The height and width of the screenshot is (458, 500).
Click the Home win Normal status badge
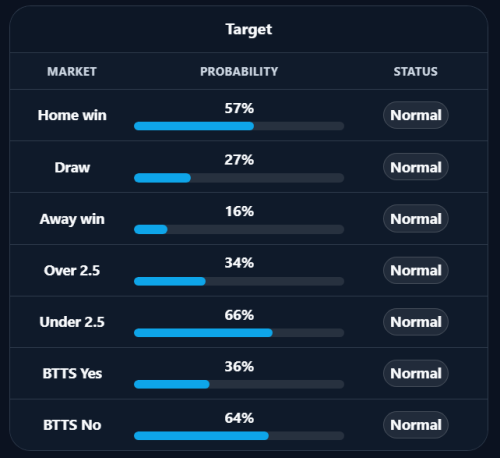(416, 115)
